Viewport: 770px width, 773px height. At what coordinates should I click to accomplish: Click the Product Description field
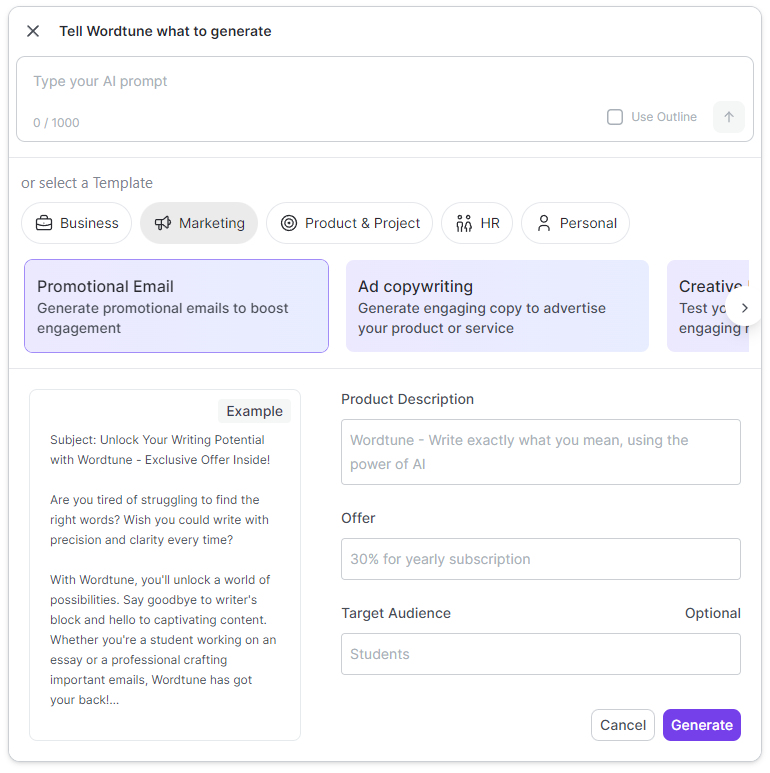[x=541, y=452]
